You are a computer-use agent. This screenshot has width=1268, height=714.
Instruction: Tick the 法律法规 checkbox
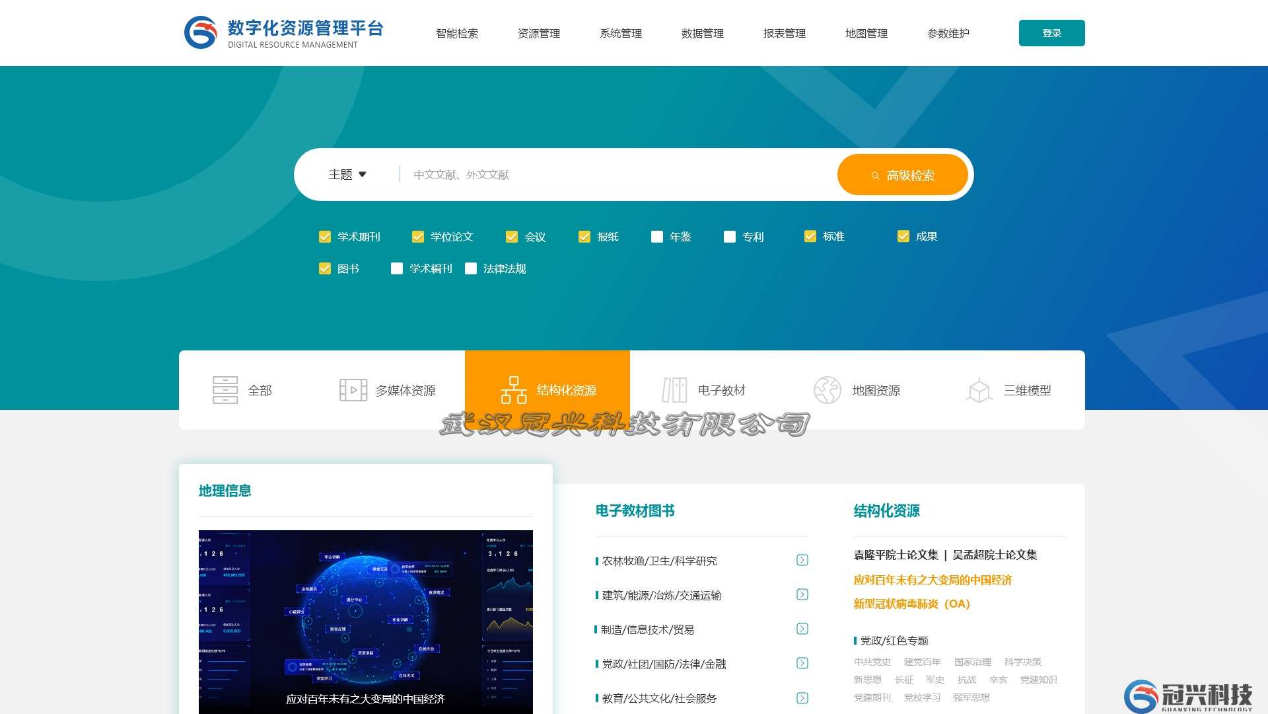coord(471,269)
